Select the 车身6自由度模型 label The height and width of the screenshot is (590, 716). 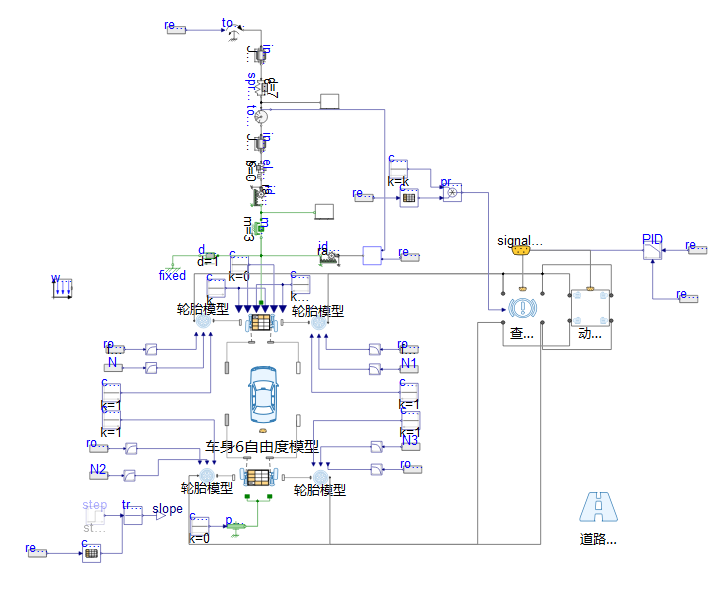pyautogui.click(x=262, y=446)
